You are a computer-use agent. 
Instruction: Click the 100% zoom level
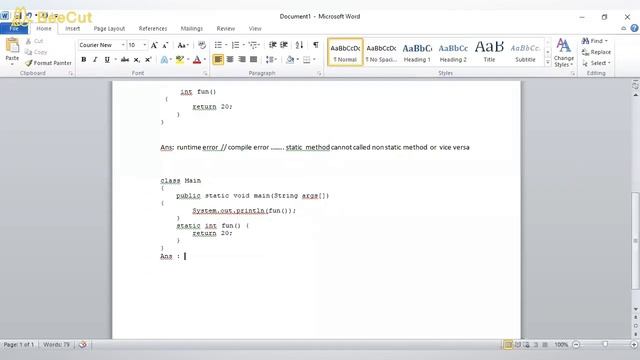pyautogui.click(x=561, y=345)
